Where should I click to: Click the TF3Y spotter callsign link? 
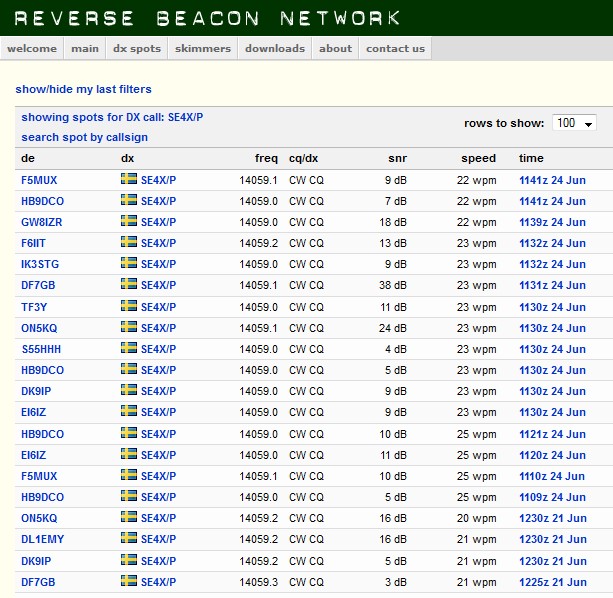(34, 307)
